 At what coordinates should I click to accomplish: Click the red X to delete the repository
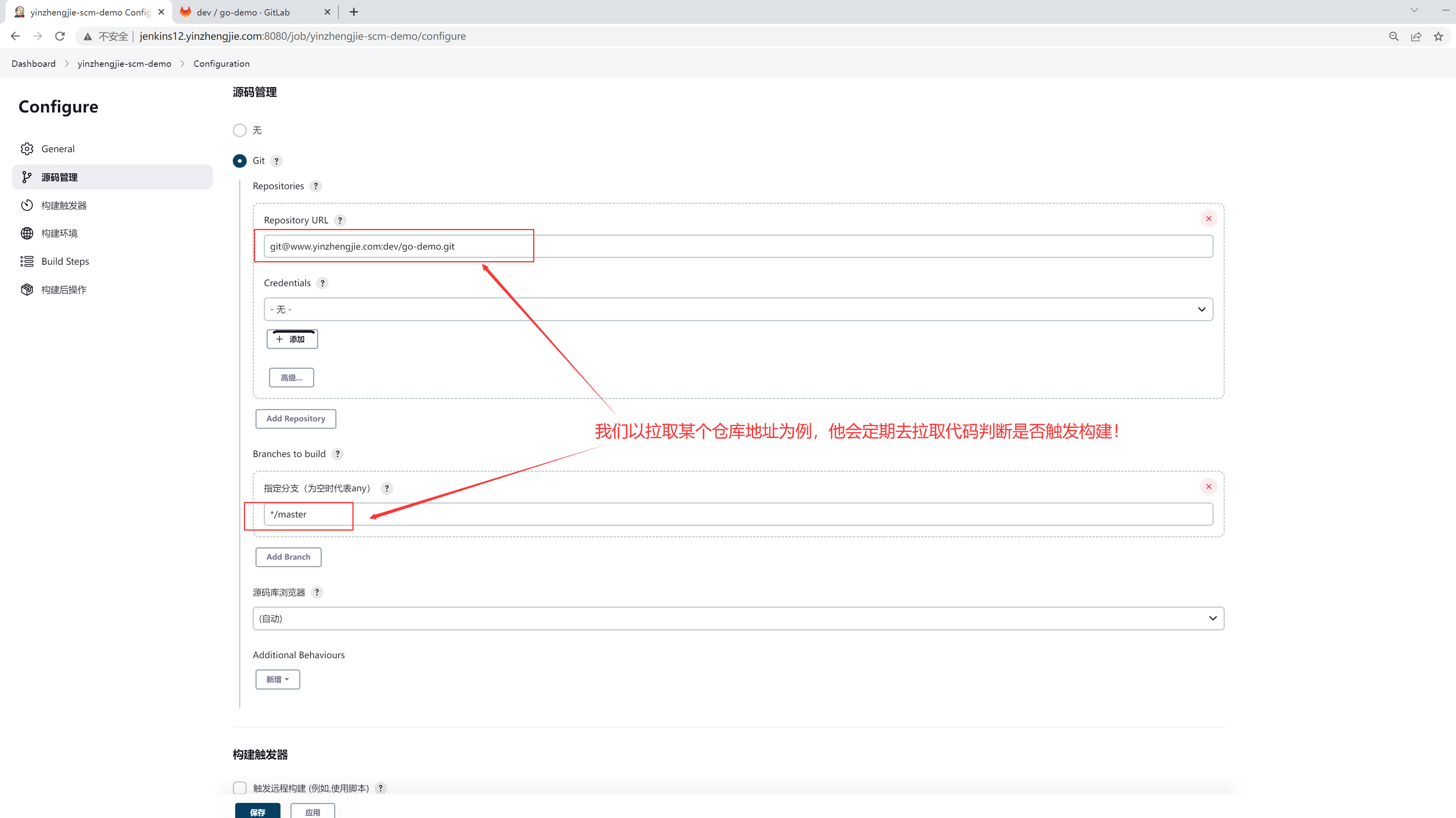point(1208,219)
